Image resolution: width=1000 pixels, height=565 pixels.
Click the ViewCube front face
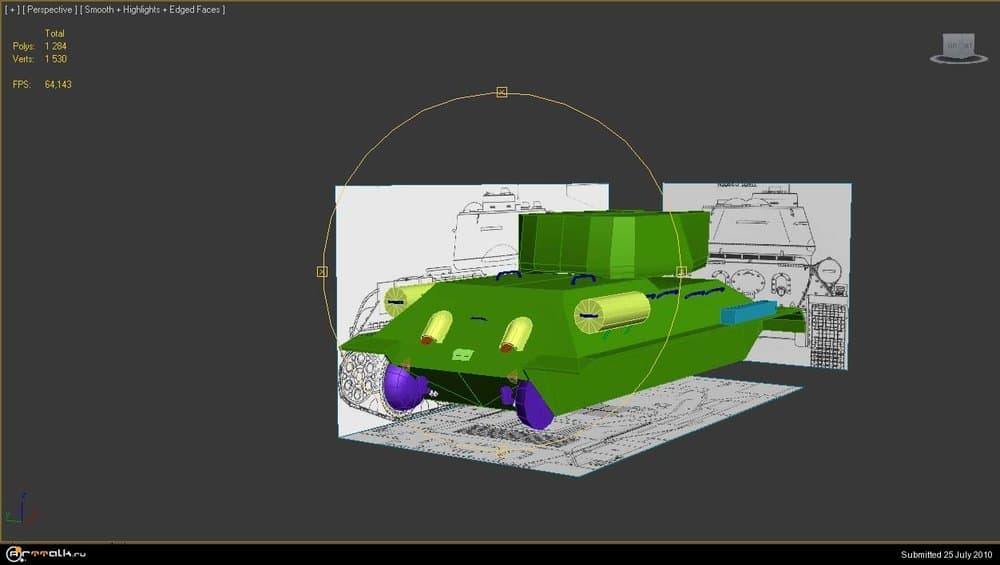pos(958,45)
